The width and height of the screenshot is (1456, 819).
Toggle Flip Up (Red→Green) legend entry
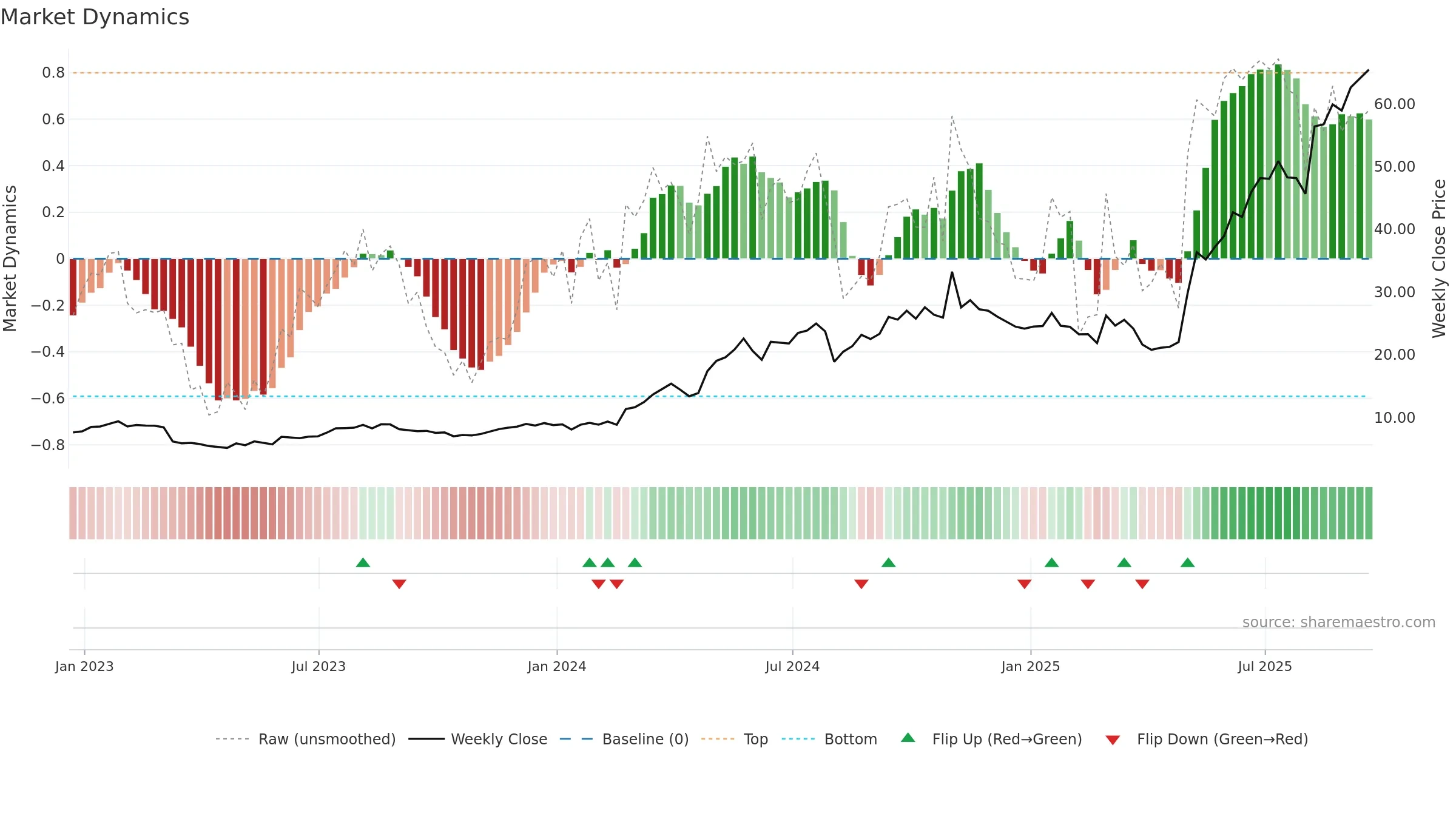coord(991,739)
